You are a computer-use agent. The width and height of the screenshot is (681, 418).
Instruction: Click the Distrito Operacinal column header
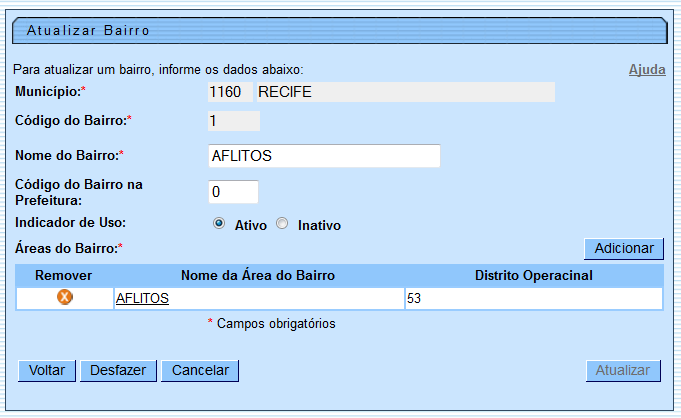[534, 275]
